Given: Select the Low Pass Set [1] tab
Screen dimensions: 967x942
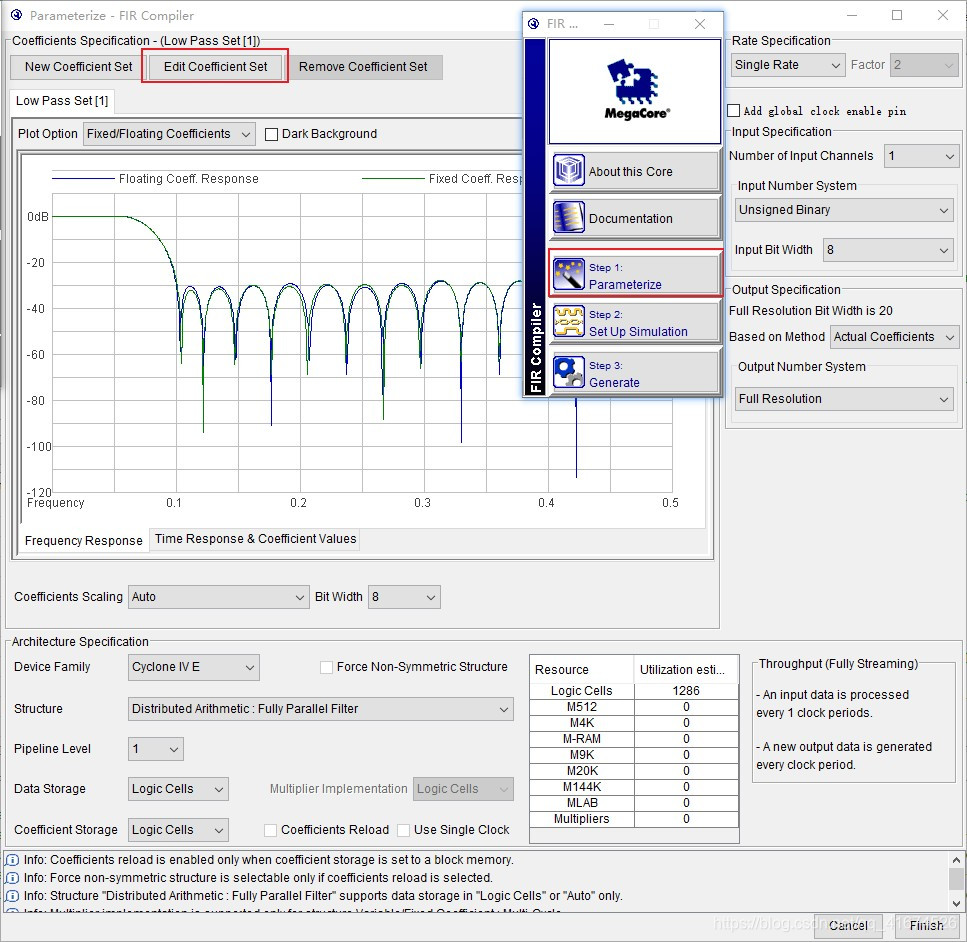Looking at the screenshot, I should [62, 101].
